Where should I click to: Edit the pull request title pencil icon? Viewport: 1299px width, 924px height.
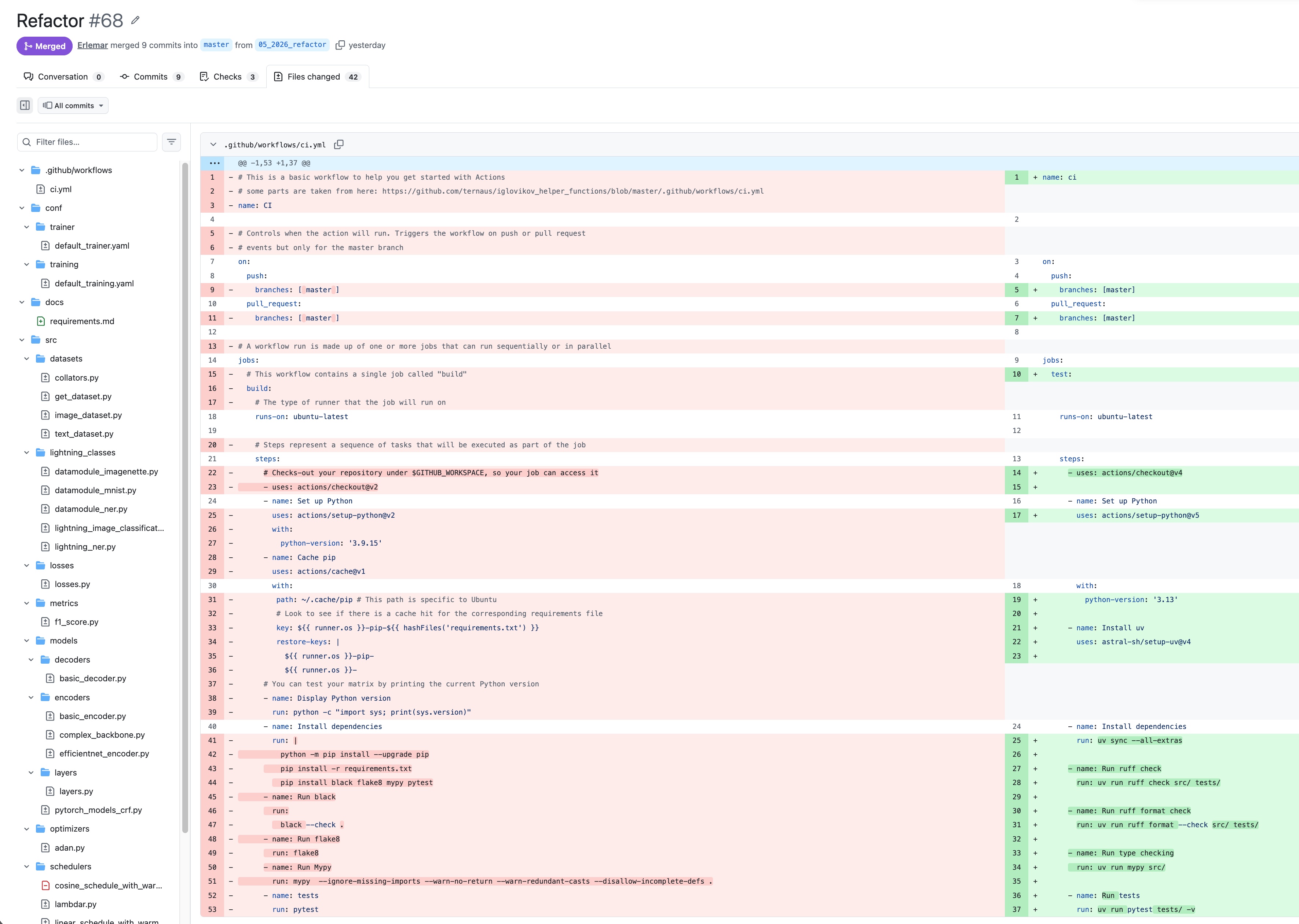pyautogui.click(x=135, y=21)
